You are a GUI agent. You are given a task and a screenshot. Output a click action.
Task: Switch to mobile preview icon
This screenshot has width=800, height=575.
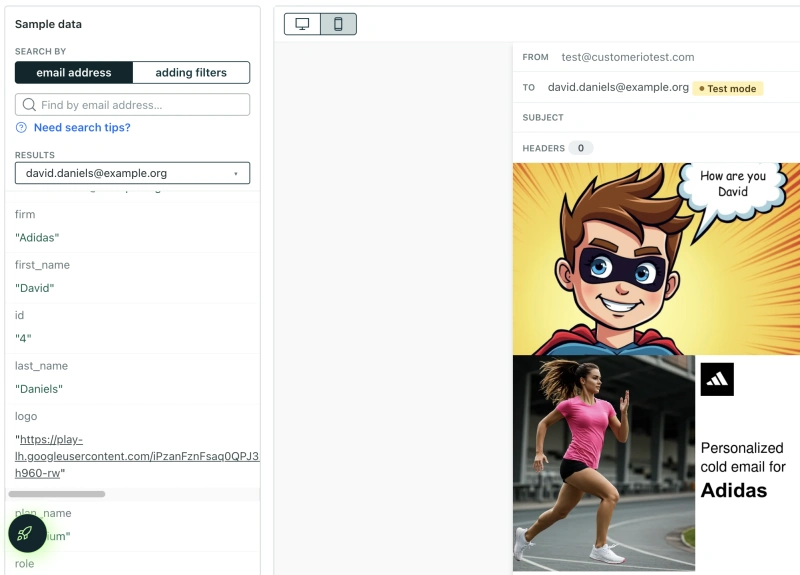coord(338,24)
